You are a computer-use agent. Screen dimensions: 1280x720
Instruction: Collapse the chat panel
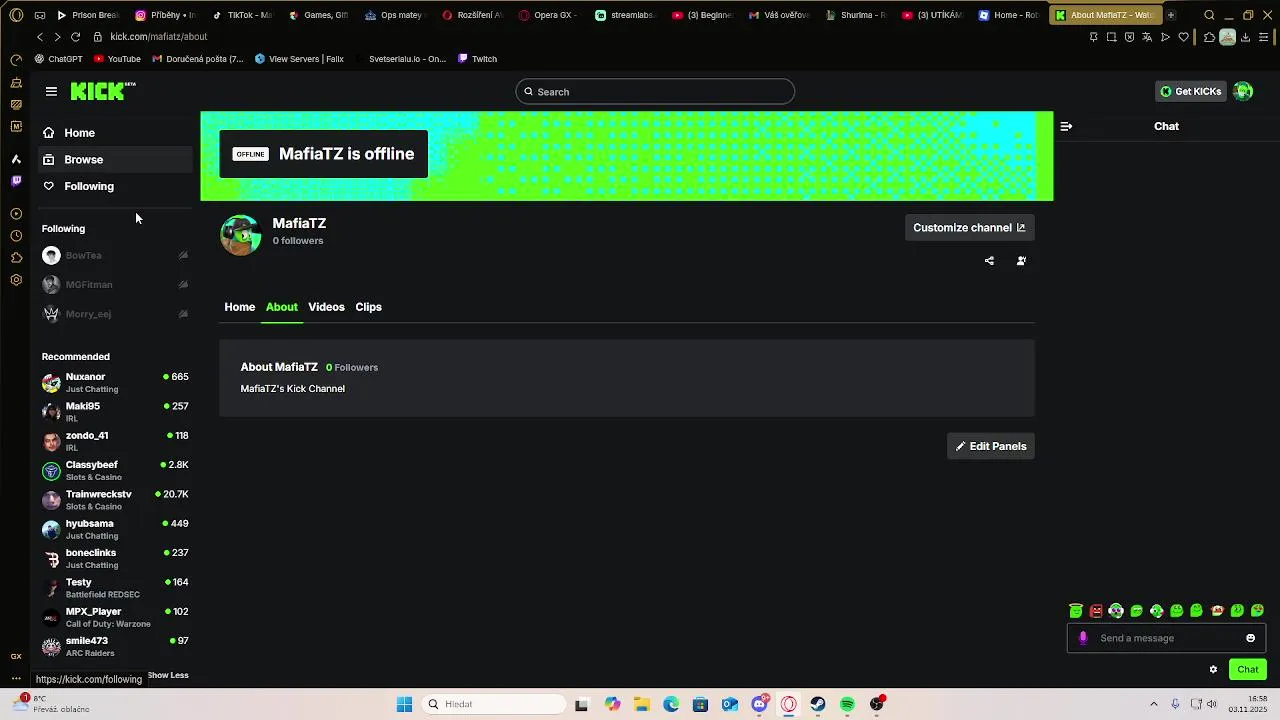pyautogui.click(x=1066, y=126)
